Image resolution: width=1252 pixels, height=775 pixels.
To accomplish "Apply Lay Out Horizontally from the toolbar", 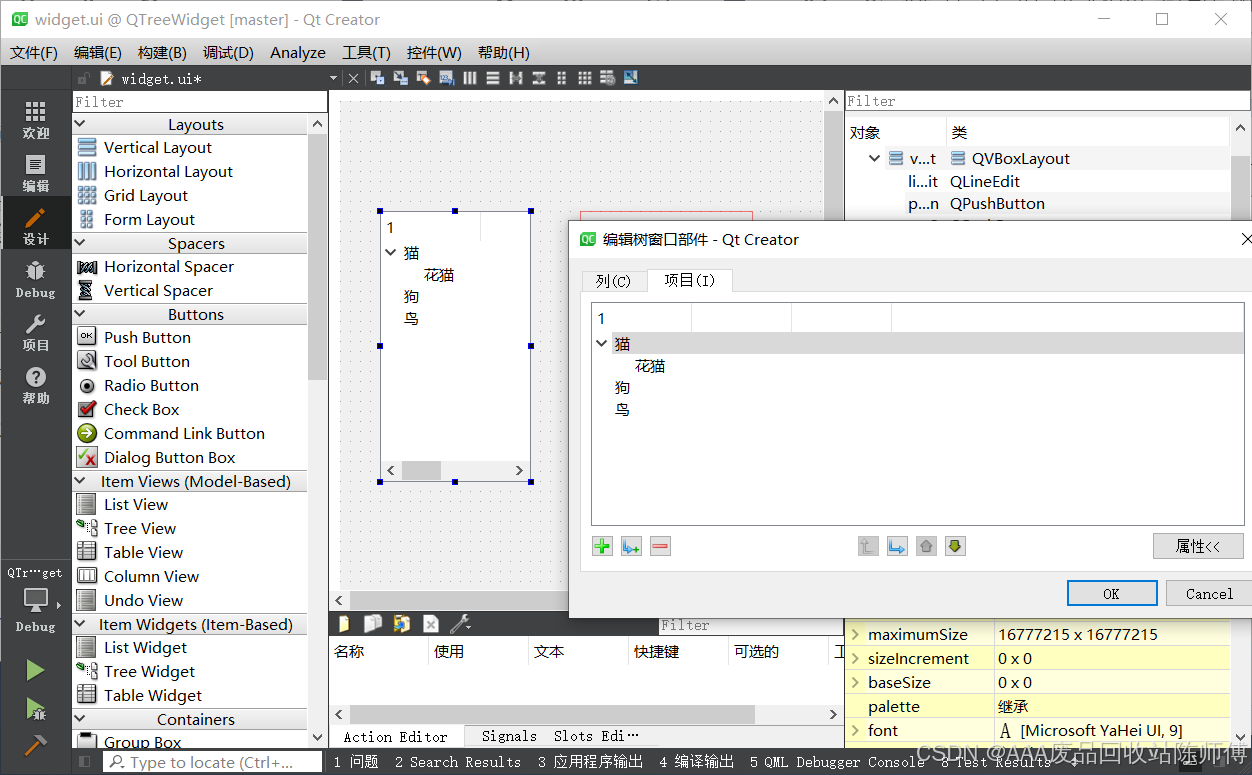I will point(470,78).
